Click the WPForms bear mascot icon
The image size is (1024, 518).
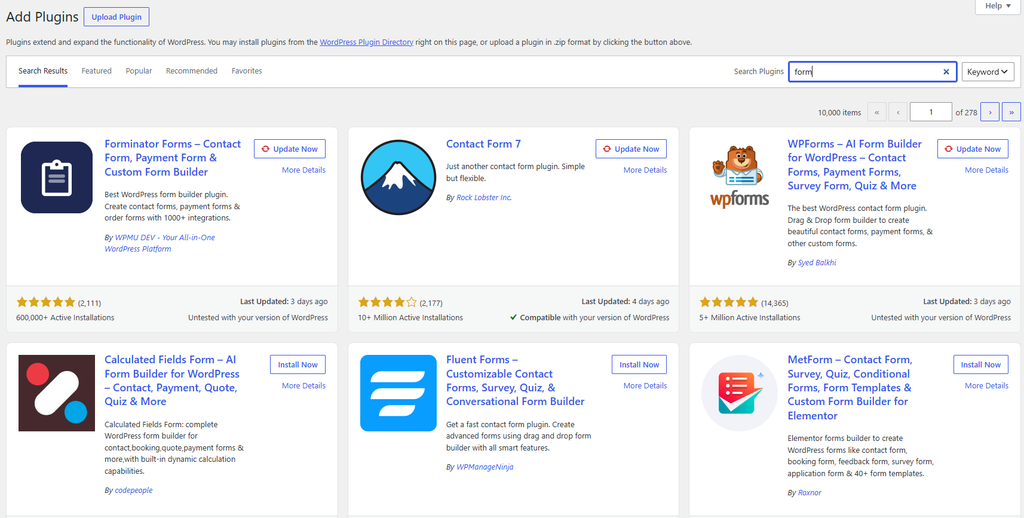tap(739, 175)
